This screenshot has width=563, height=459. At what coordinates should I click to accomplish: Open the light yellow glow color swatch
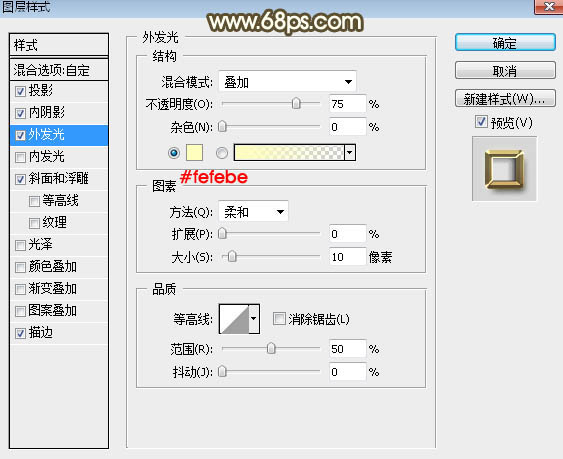(x=194, y=153)
